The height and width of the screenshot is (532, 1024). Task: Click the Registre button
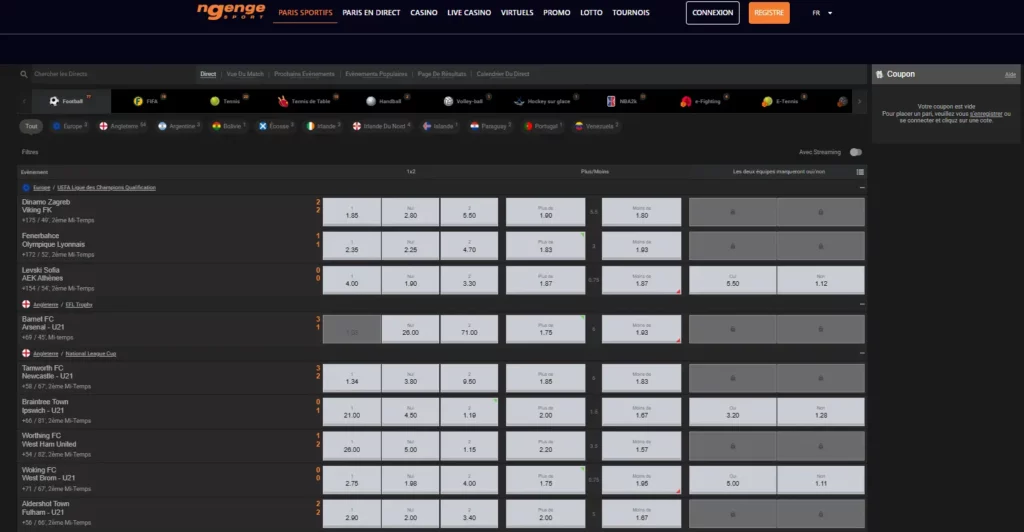point(769,13)
